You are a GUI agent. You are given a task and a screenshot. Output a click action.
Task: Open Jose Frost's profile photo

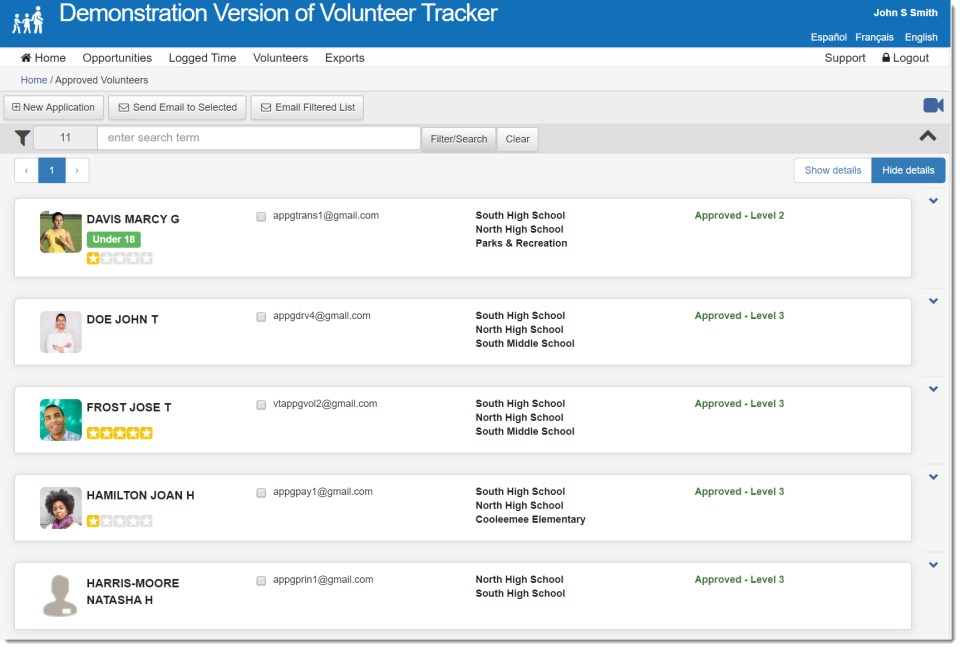61,420
